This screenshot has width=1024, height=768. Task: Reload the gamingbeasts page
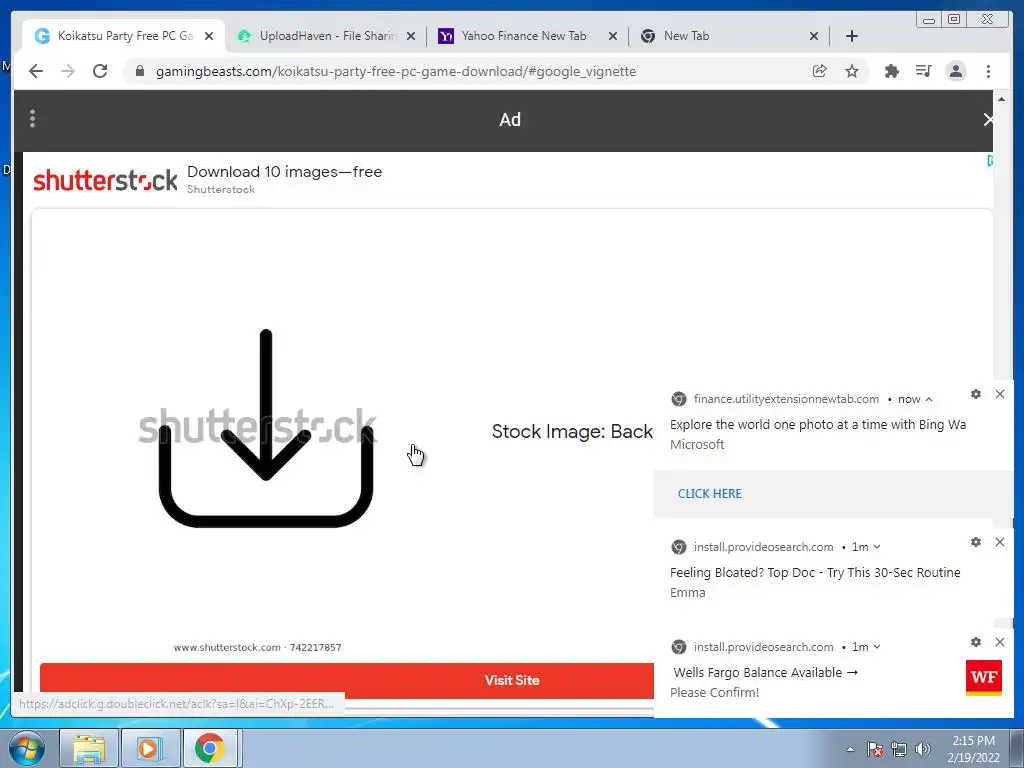click(x=100, y=71)
